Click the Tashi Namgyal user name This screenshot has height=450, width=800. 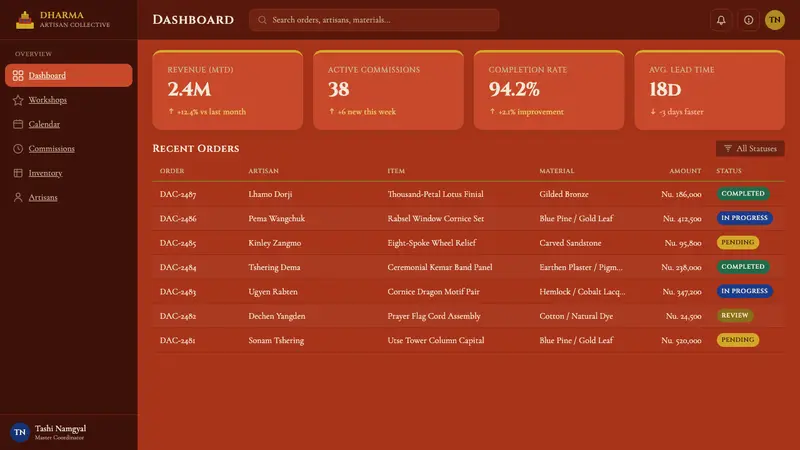coord(60,429)
